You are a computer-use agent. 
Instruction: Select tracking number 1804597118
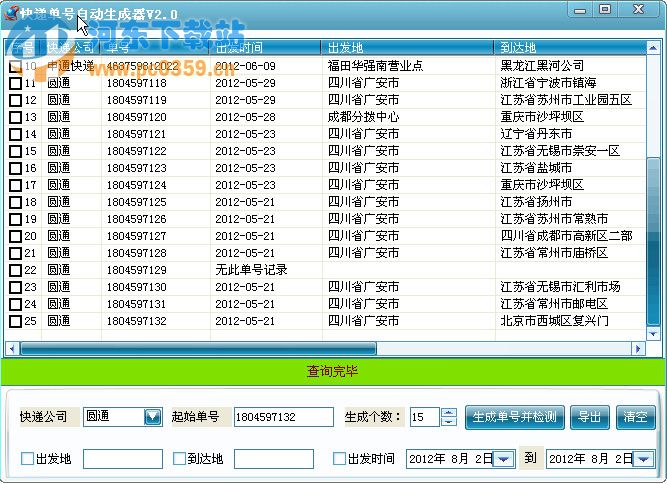tap(137, 83)
